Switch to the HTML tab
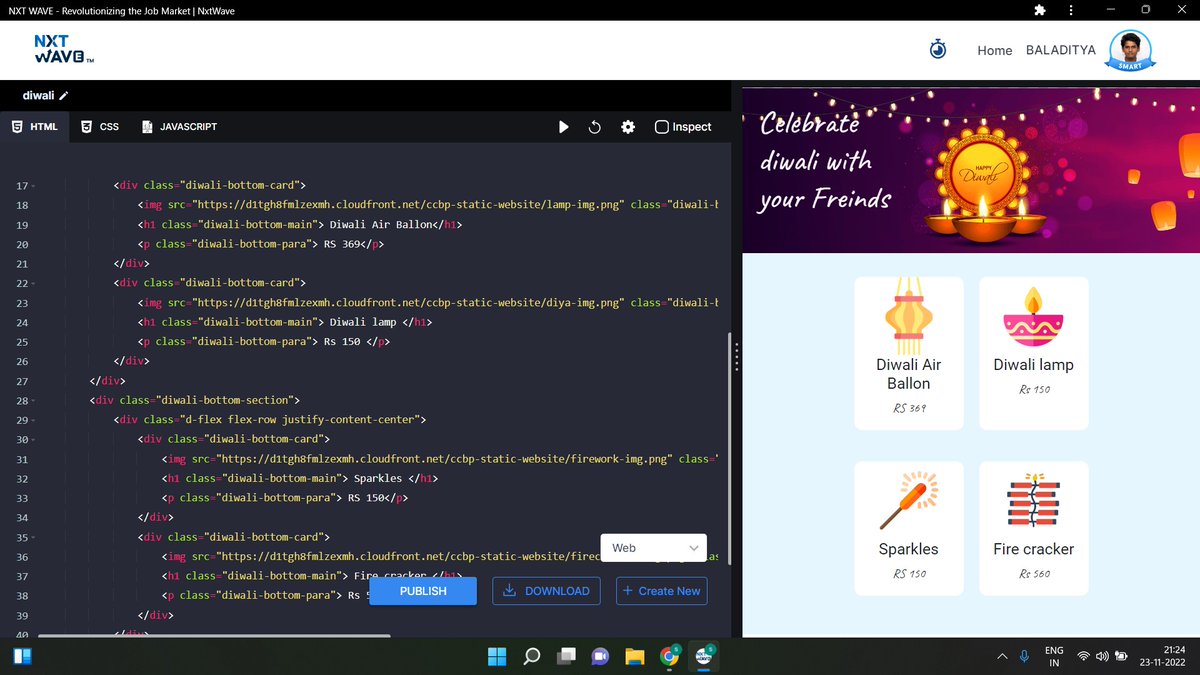 (34, 127)
